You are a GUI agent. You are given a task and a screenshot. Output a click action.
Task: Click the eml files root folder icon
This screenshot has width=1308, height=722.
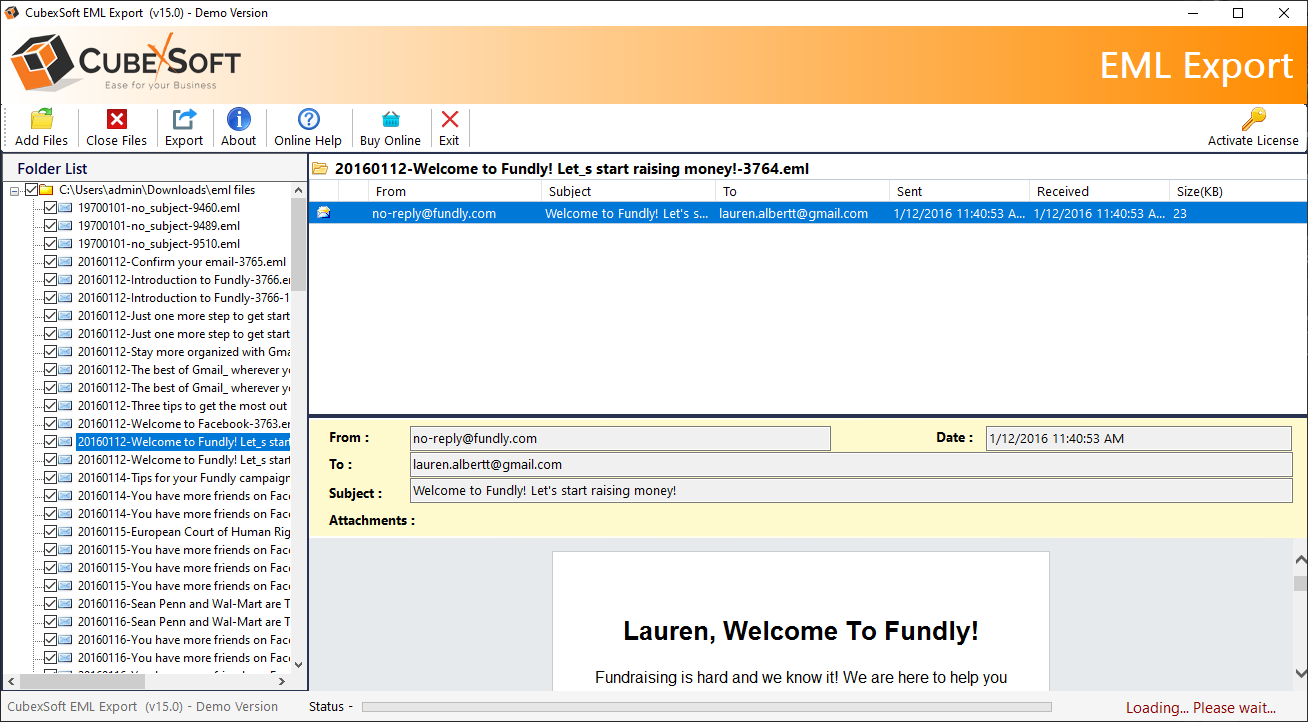pos(47,190)
